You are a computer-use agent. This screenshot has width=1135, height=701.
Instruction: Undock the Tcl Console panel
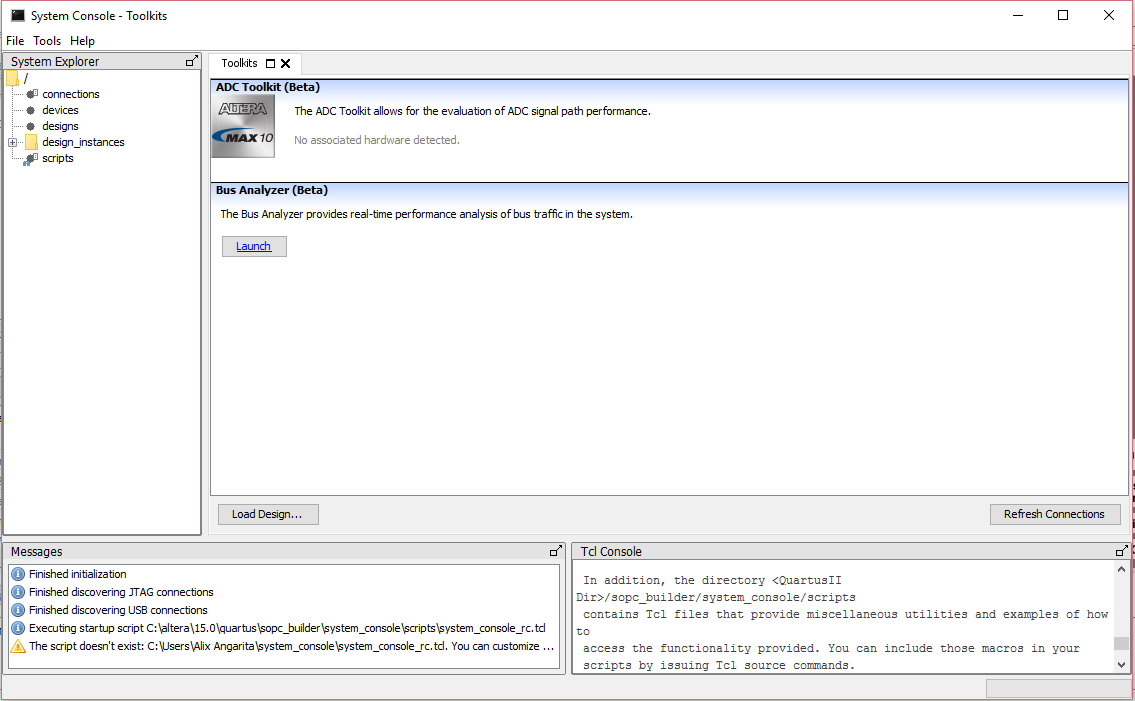pos(1122,552)
